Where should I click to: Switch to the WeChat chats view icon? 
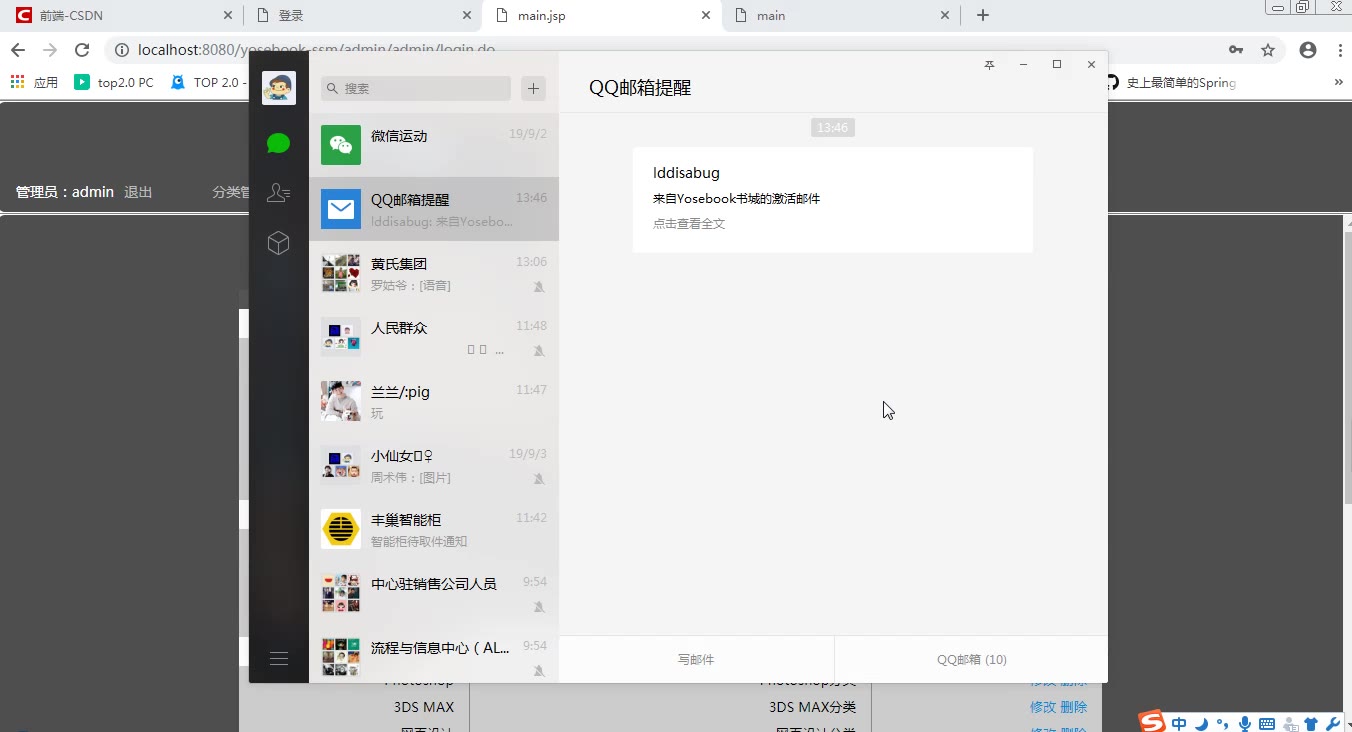[x=279, y=144]
